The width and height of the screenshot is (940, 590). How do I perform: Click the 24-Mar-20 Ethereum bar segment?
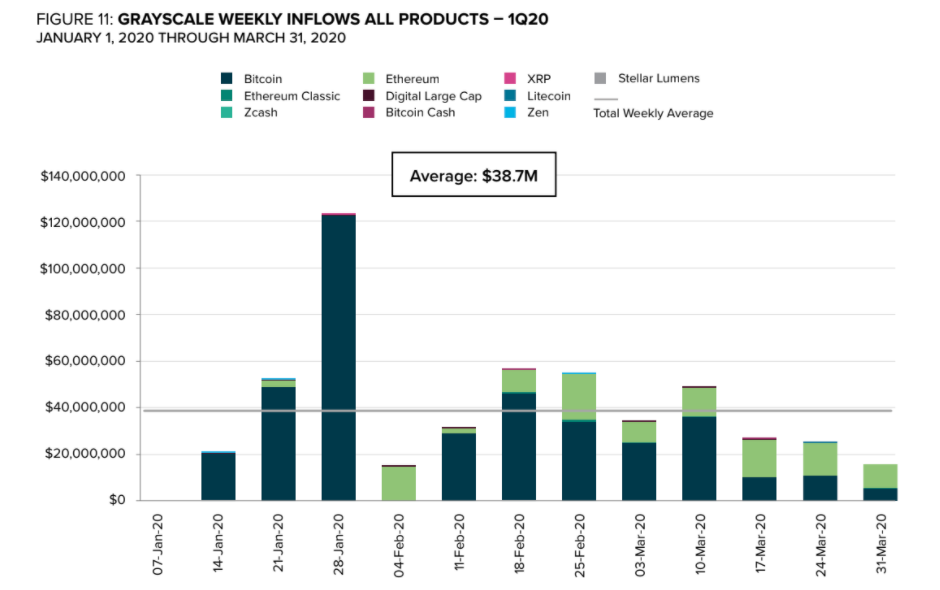(x=820, y=459)
